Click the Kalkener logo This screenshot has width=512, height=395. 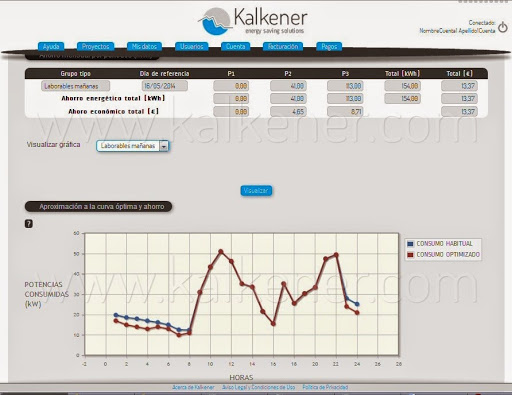253,21
